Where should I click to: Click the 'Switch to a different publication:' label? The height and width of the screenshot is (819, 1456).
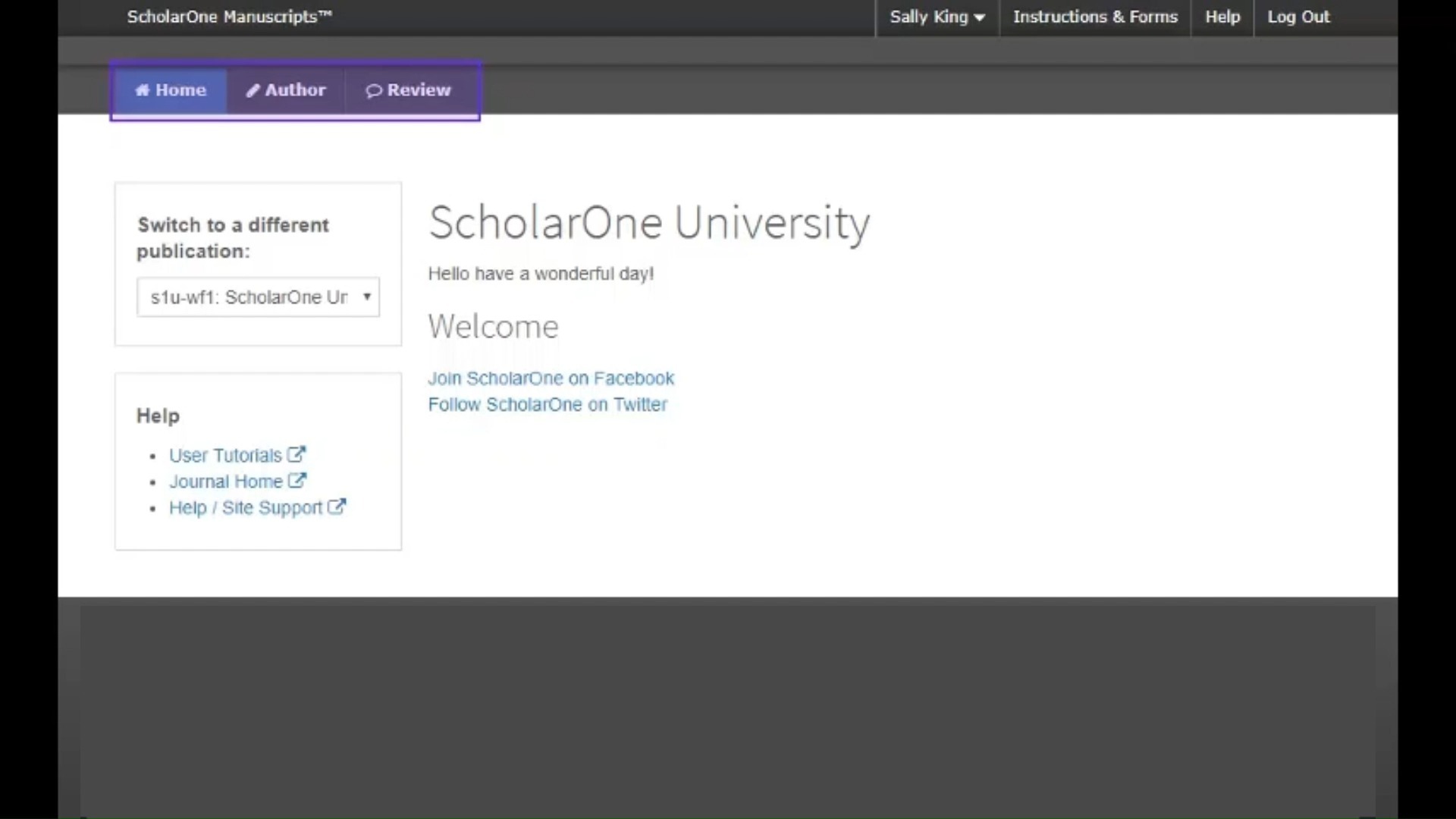[233, 238]
